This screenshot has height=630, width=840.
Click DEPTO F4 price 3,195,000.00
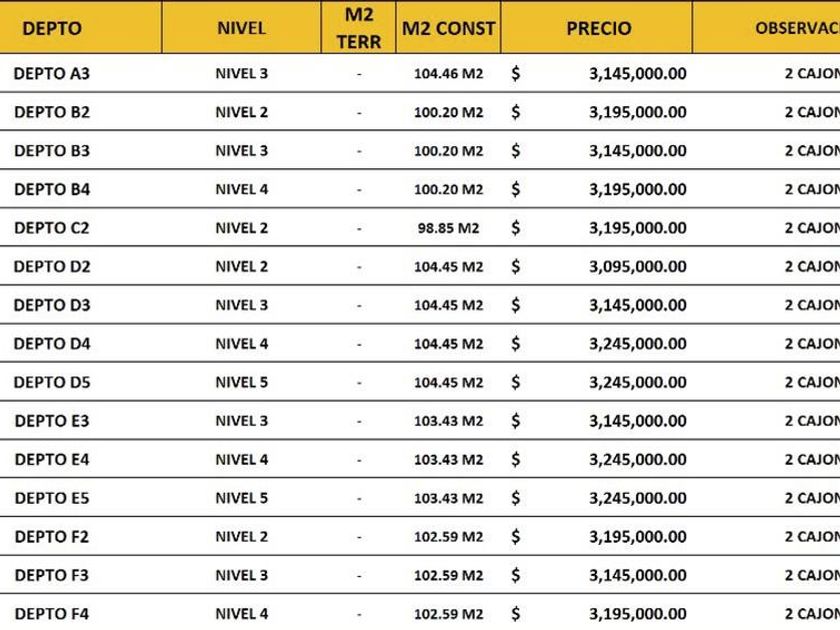(638, 614)
